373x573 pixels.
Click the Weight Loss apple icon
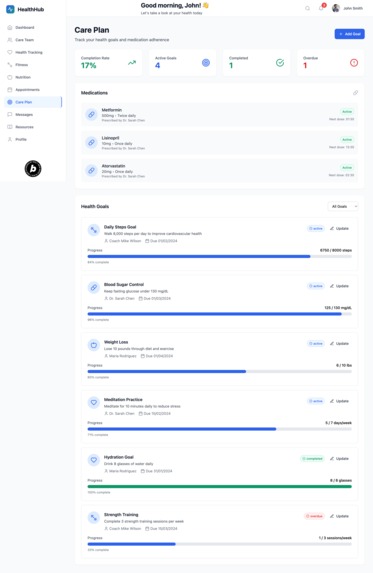[x=94, y=345]
